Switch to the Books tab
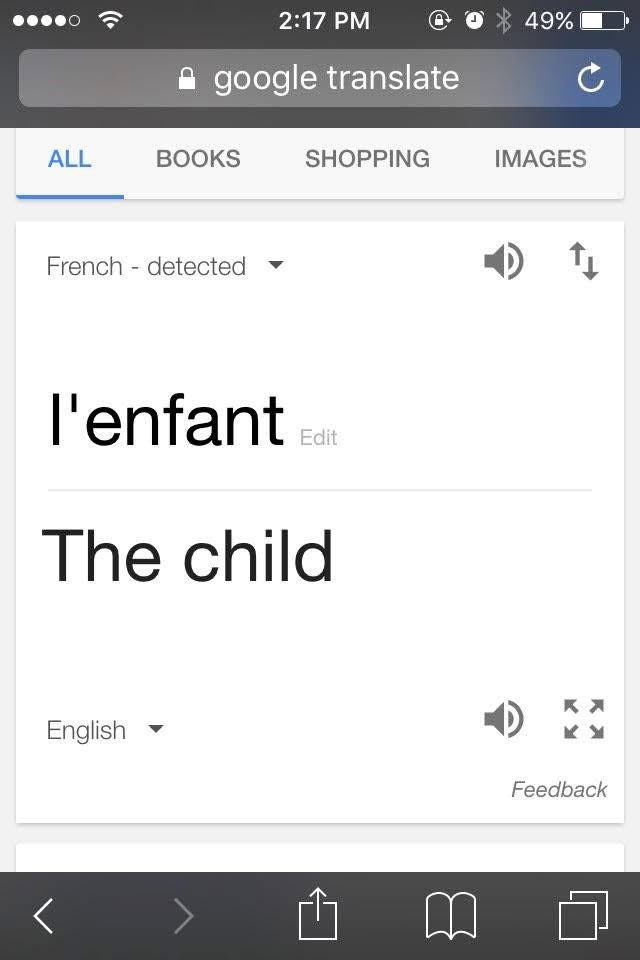The width and height of the screenshot is (640, 960). (198, 159)
